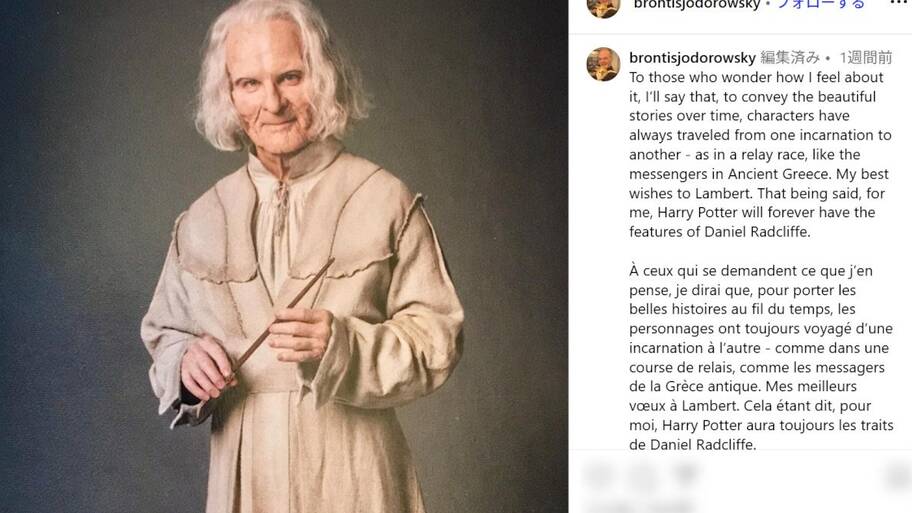Open the more options ellipsis menu

[x=899, y=3]
